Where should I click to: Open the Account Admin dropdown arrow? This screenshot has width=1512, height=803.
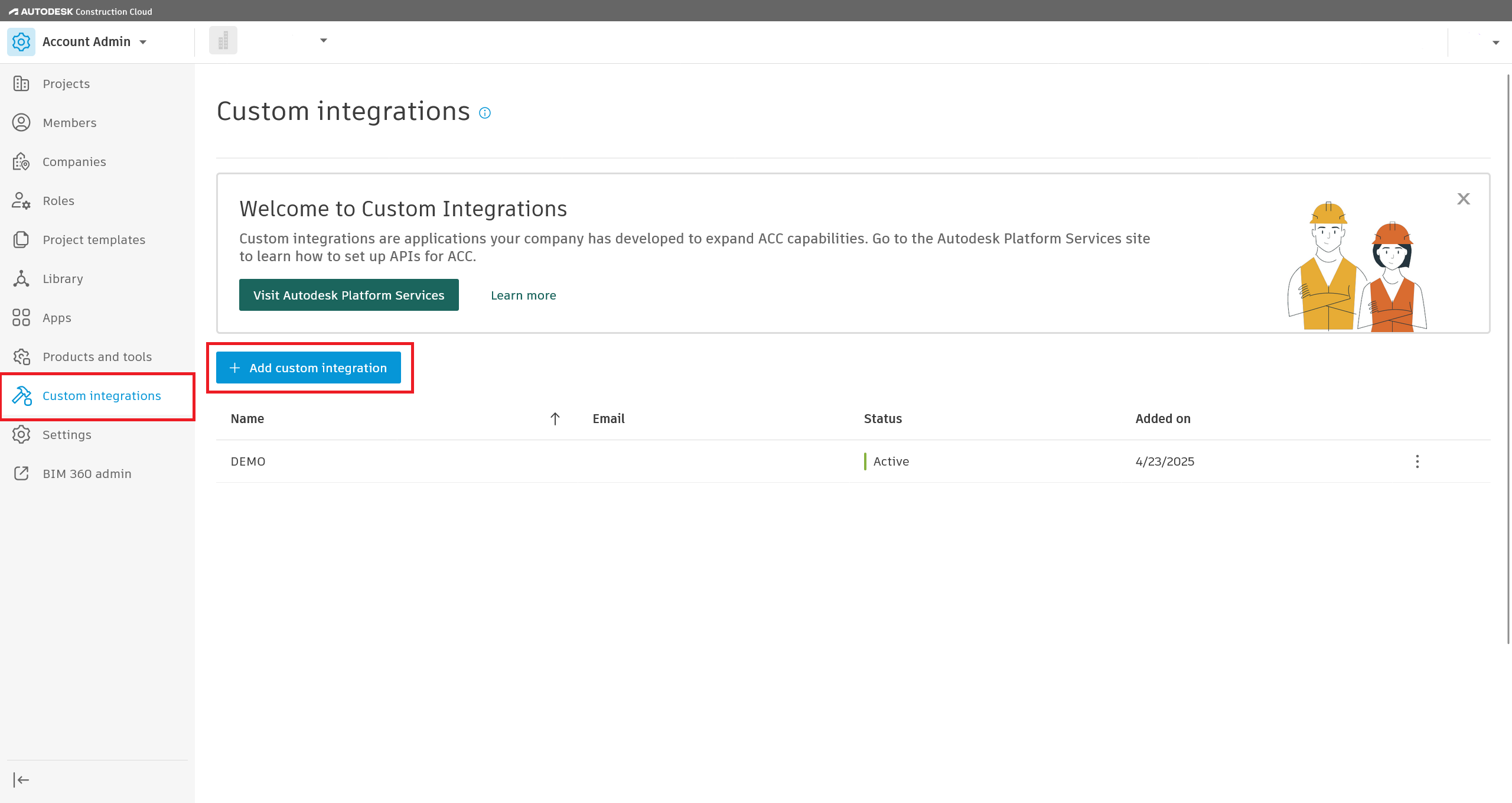coord(143,42)
